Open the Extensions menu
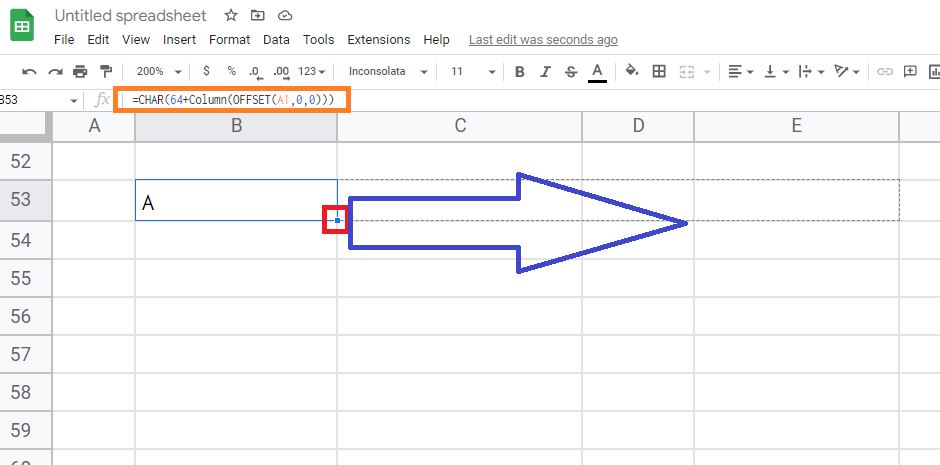This screenshot has height=465, width=940. (379, 40)
